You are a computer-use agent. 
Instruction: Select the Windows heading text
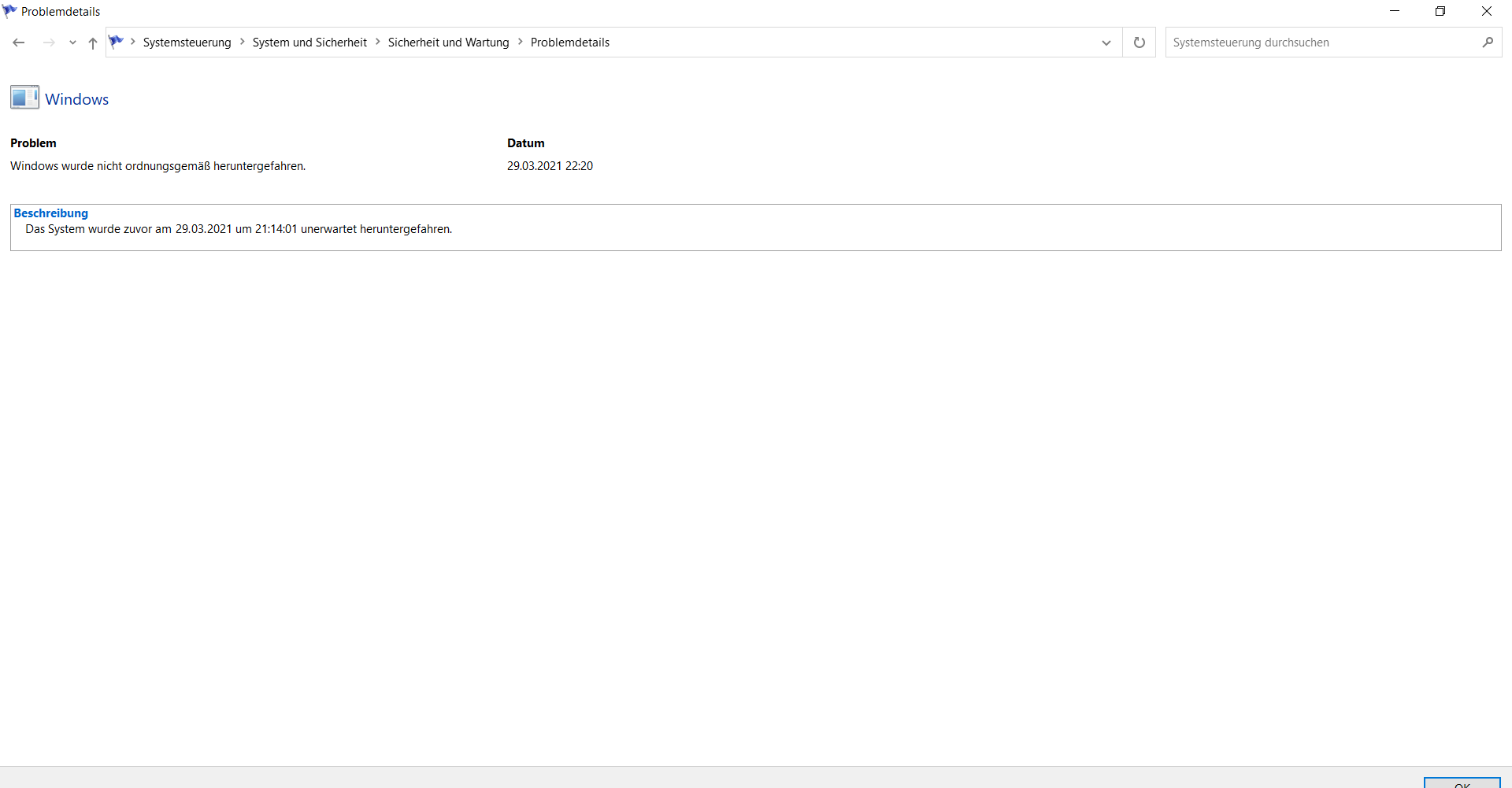coord(77,99)
